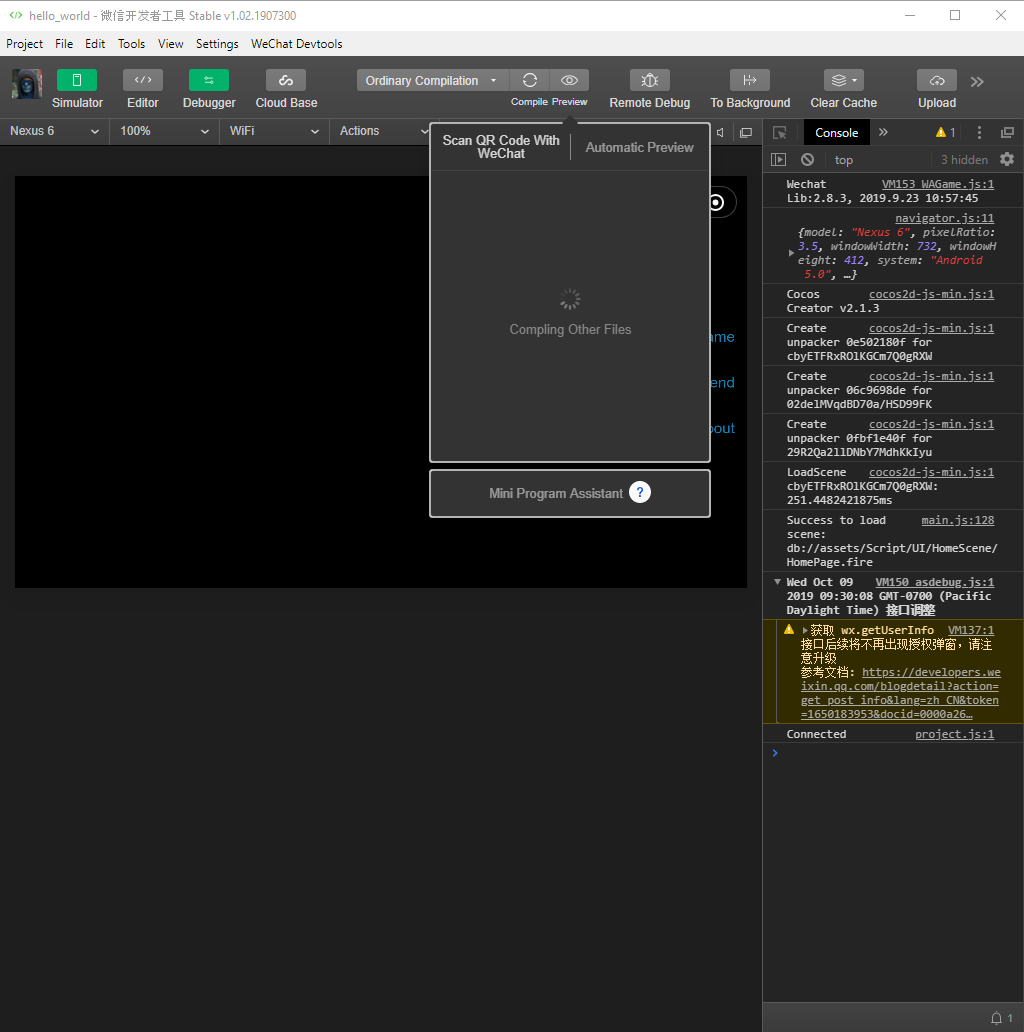The height and width of the screenshot is (1032, 1024).
Task: Open VM150 asdebug.js:1 source link
Action: pyautogui.click(x=934, y=582)
